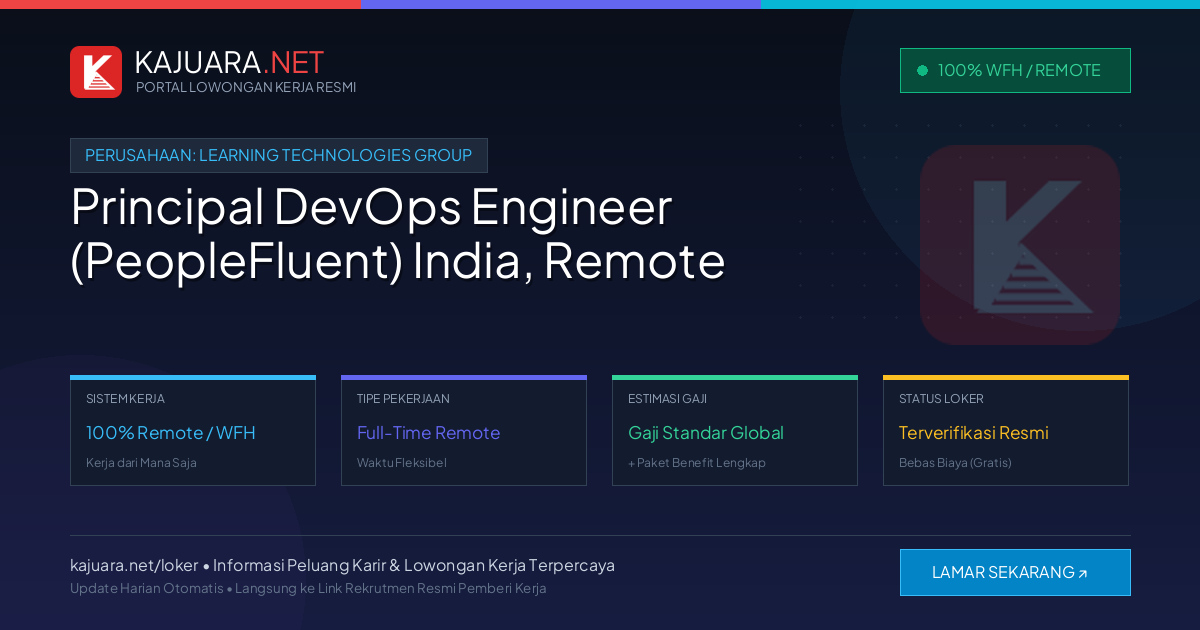Click the LAMAR SEKARANG button
Screen dimensions: 1200x630
click(x=1015, y=572)
